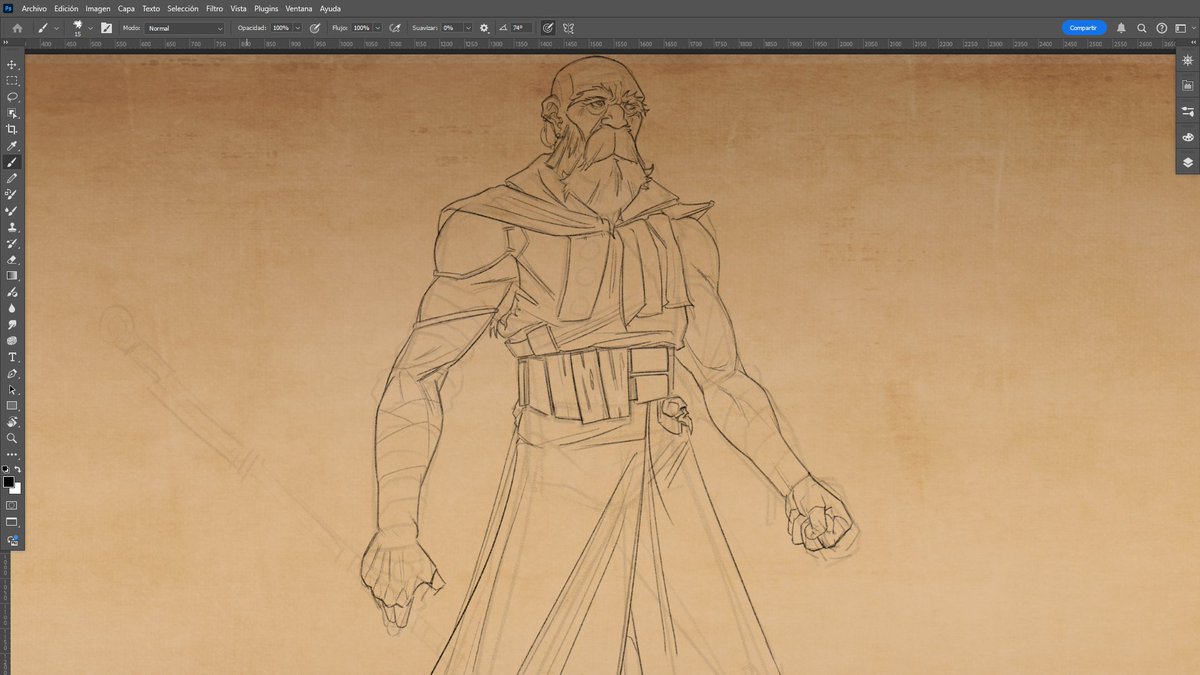Screen dimensions: 1200x675
Task: Select the Lasso tool
Action: (12, 97)
